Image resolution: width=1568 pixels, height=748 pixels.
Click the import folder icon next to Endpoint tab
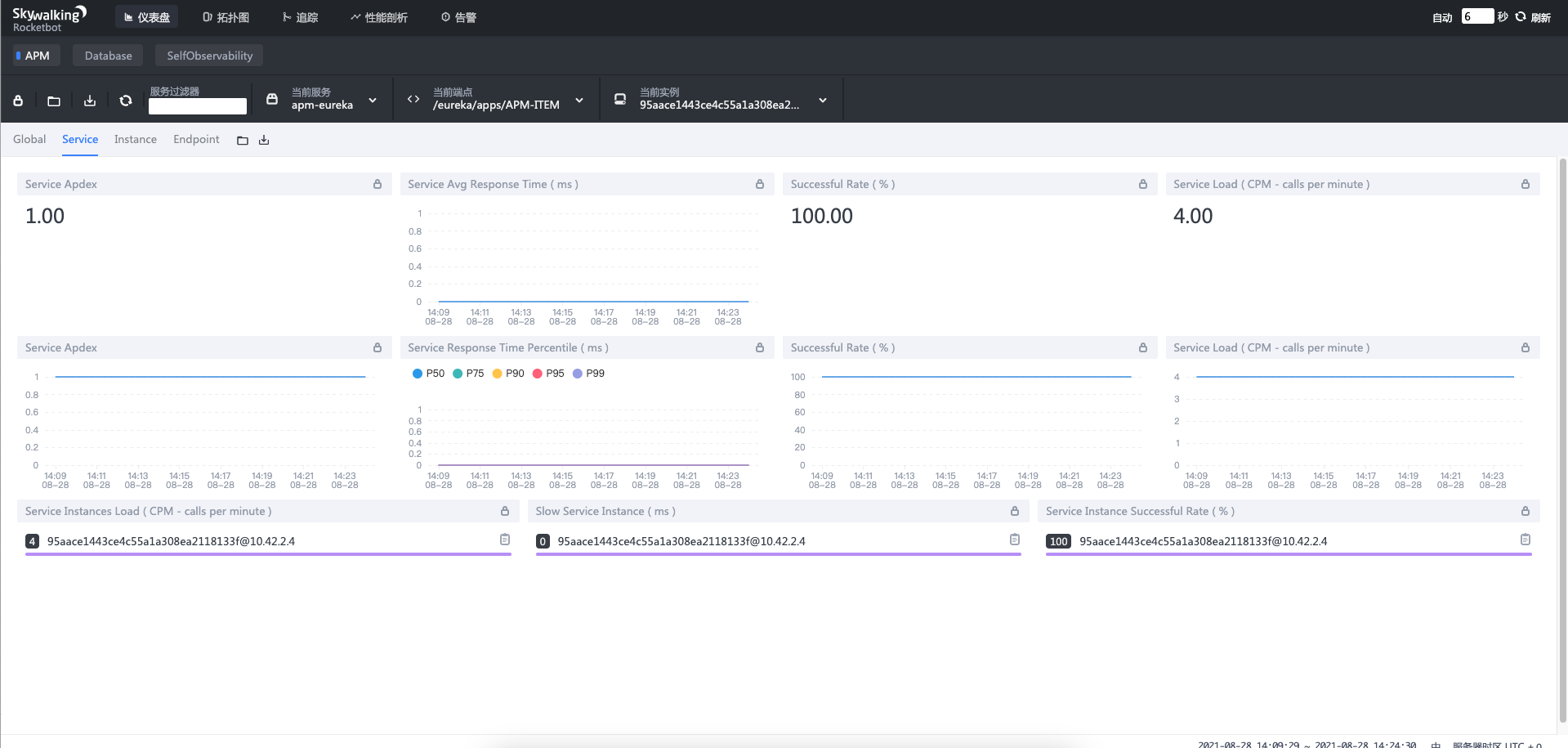pos(243,141)
